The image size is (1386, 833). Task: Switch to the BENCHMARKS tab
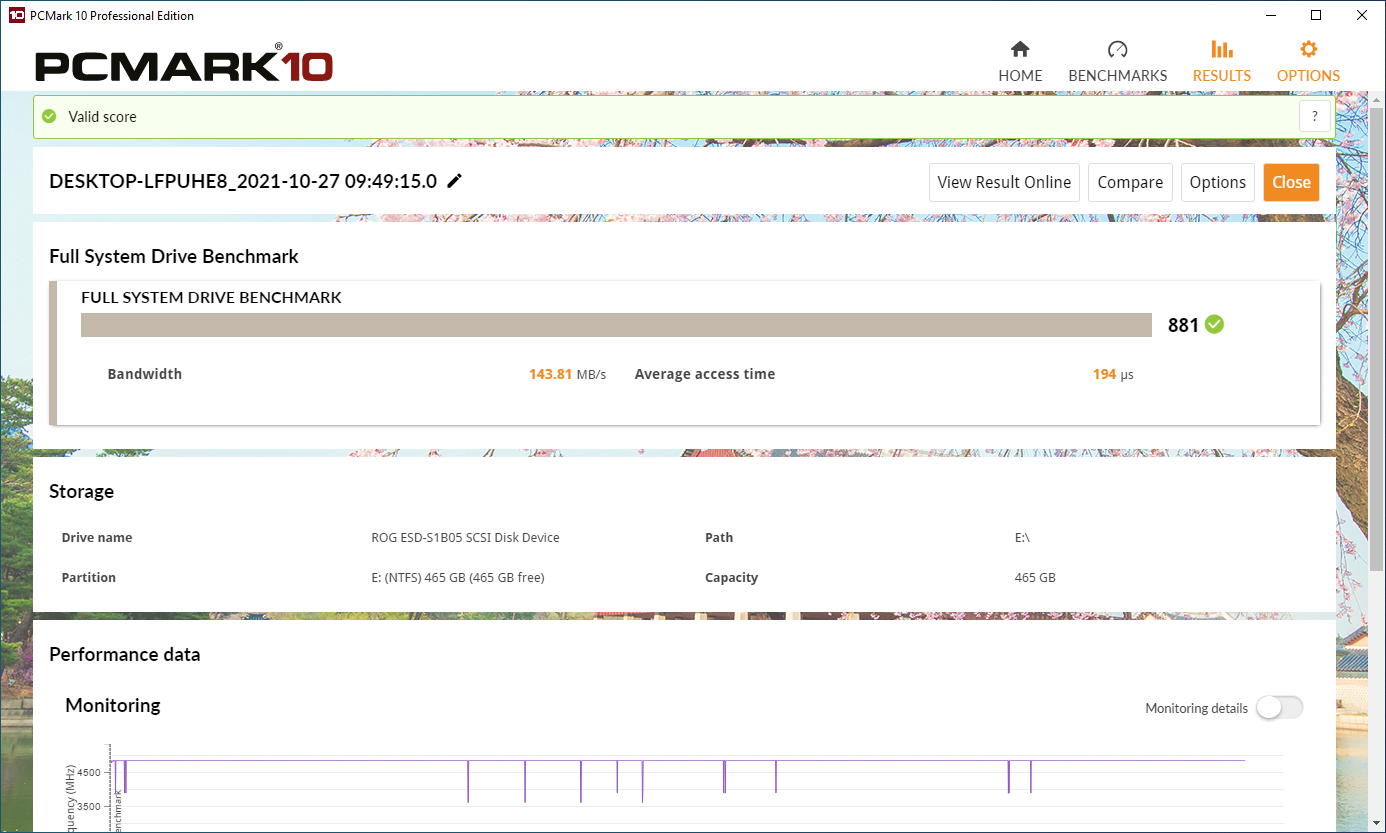pyautogui.click(x=1117, y=61)
